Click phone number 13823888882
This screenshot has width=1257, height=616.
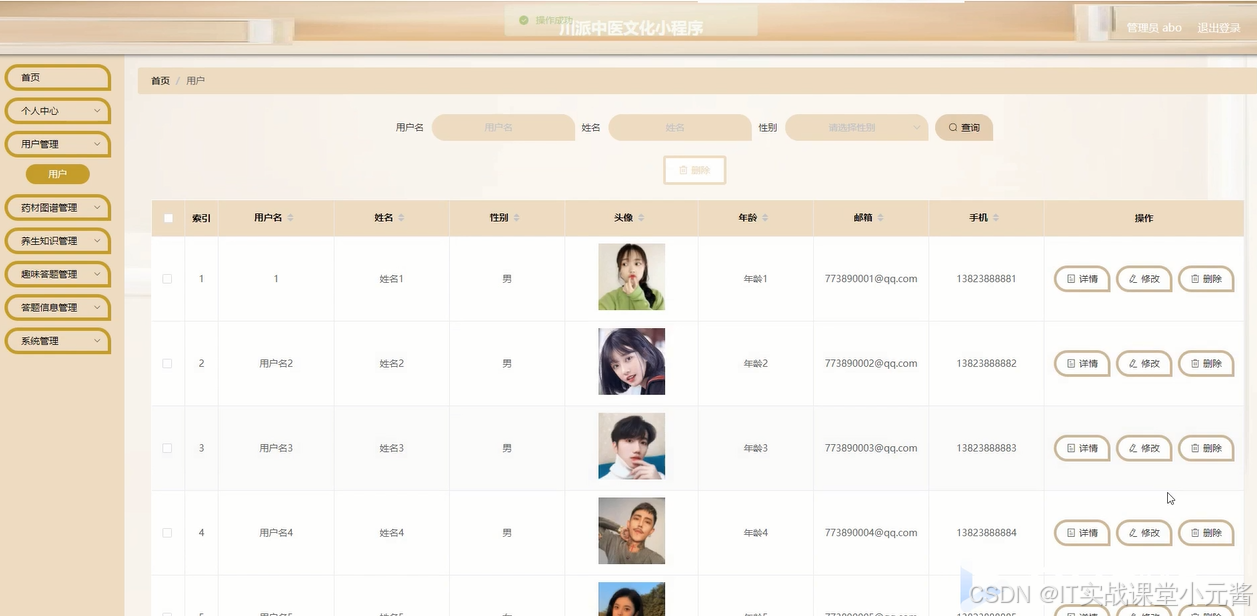click(986, 364)
